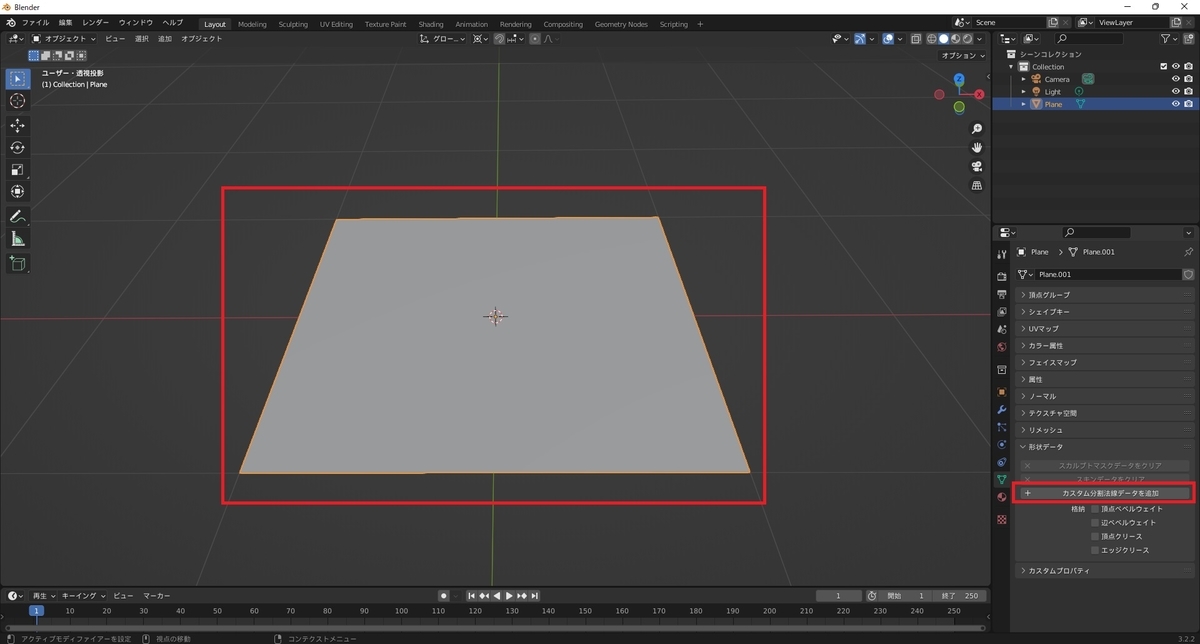
Task: Collapse 形状データ panel
Action: 1105,447
